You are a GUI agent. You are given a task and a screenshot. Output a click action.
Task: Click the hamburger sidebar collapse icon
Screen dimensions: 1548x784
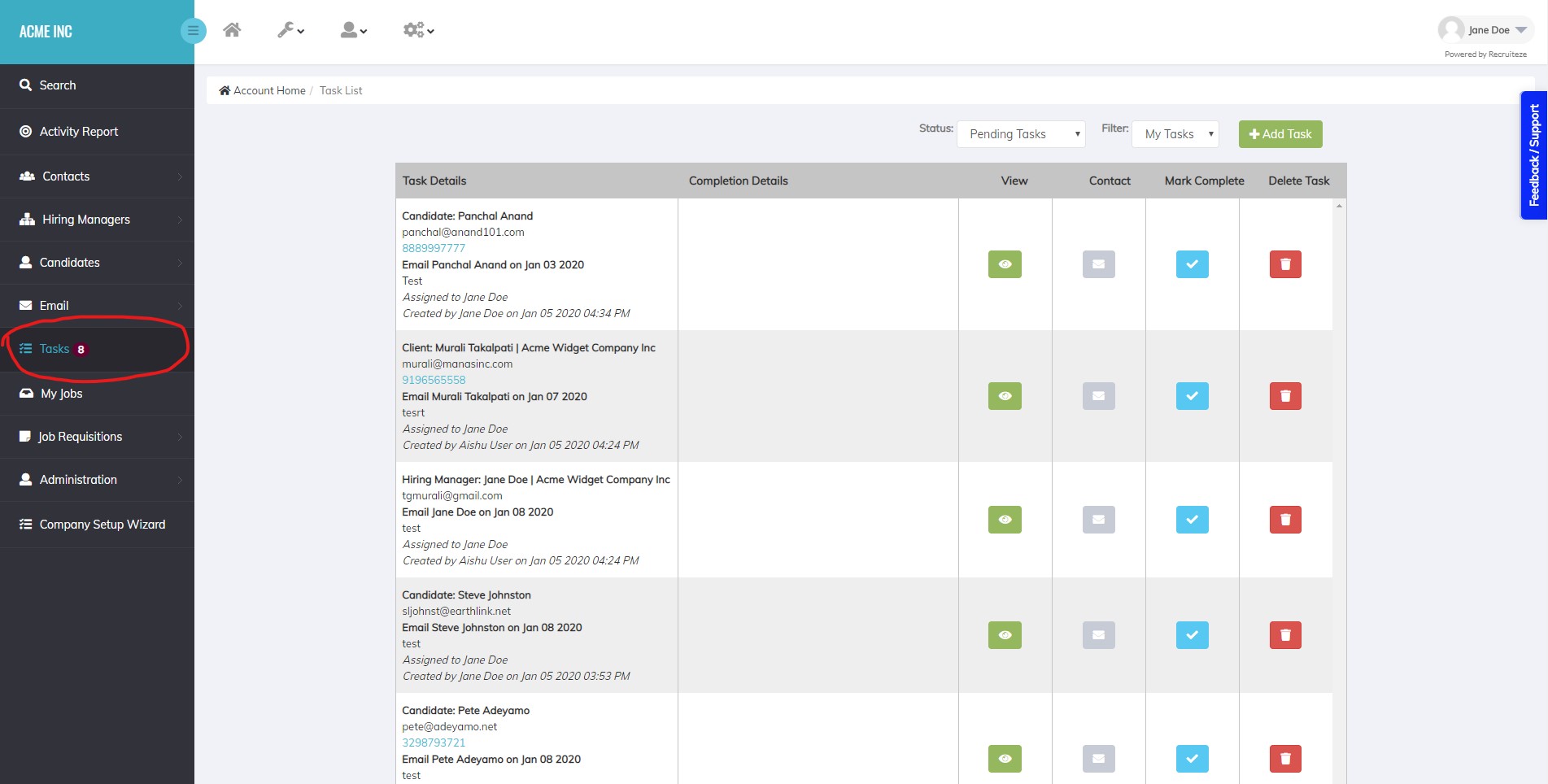193,30
